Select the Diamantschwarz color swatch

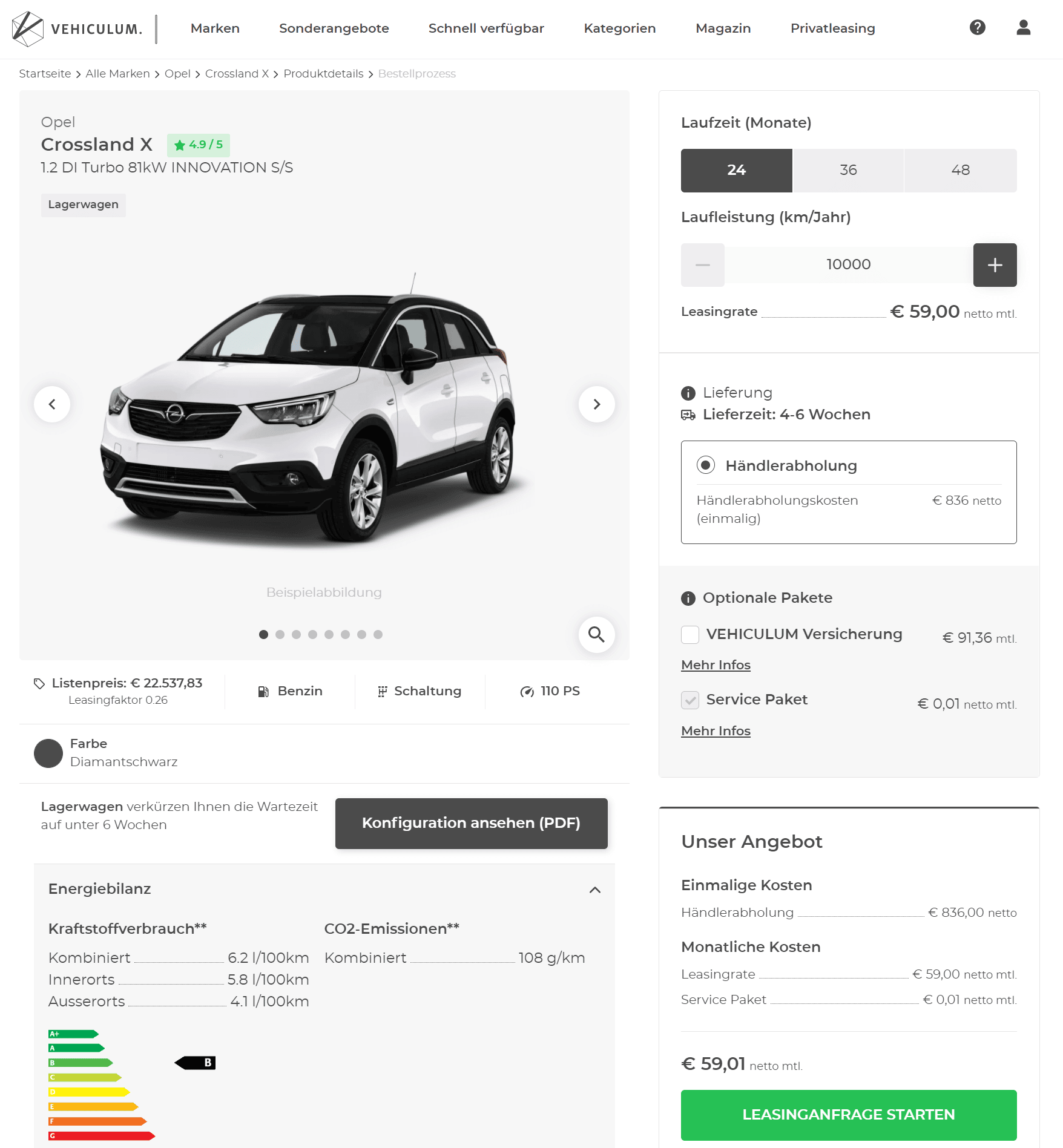point(48,753)
